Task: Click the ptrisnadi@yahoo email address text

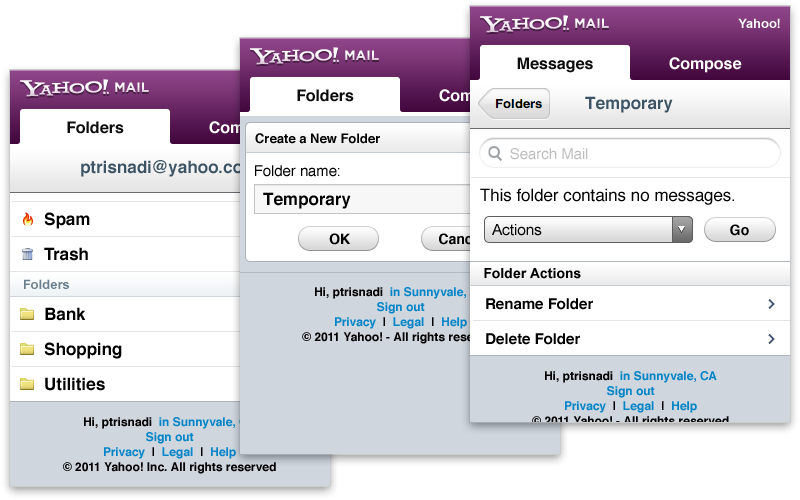Action: (x=160, y=167)
